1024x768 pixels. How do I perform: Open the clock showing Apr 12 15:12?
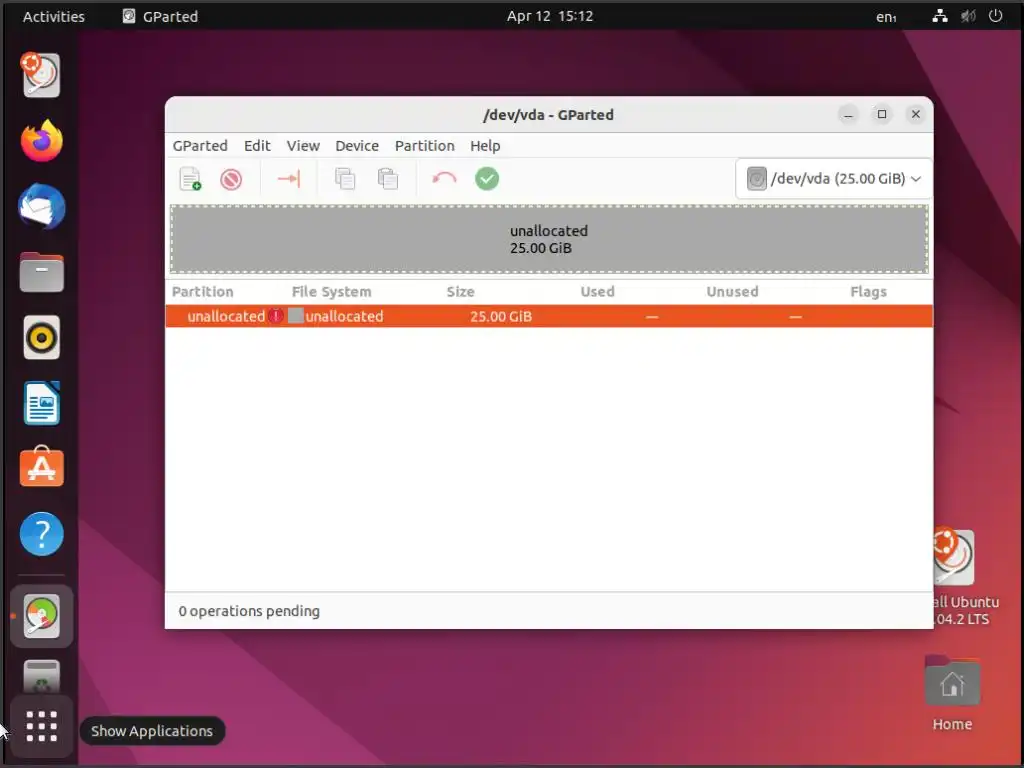550,16
